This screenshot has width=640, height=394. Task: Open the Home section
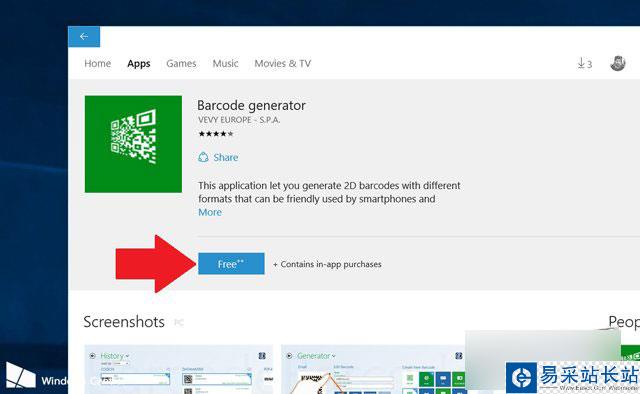(98, 64)
